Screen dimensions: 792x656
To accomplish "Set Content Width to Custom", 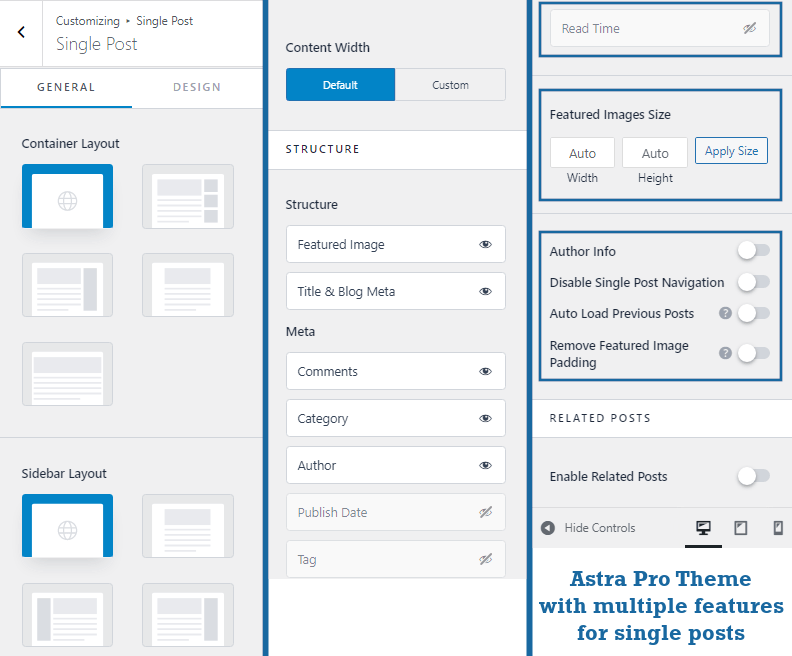I will 450,85.
